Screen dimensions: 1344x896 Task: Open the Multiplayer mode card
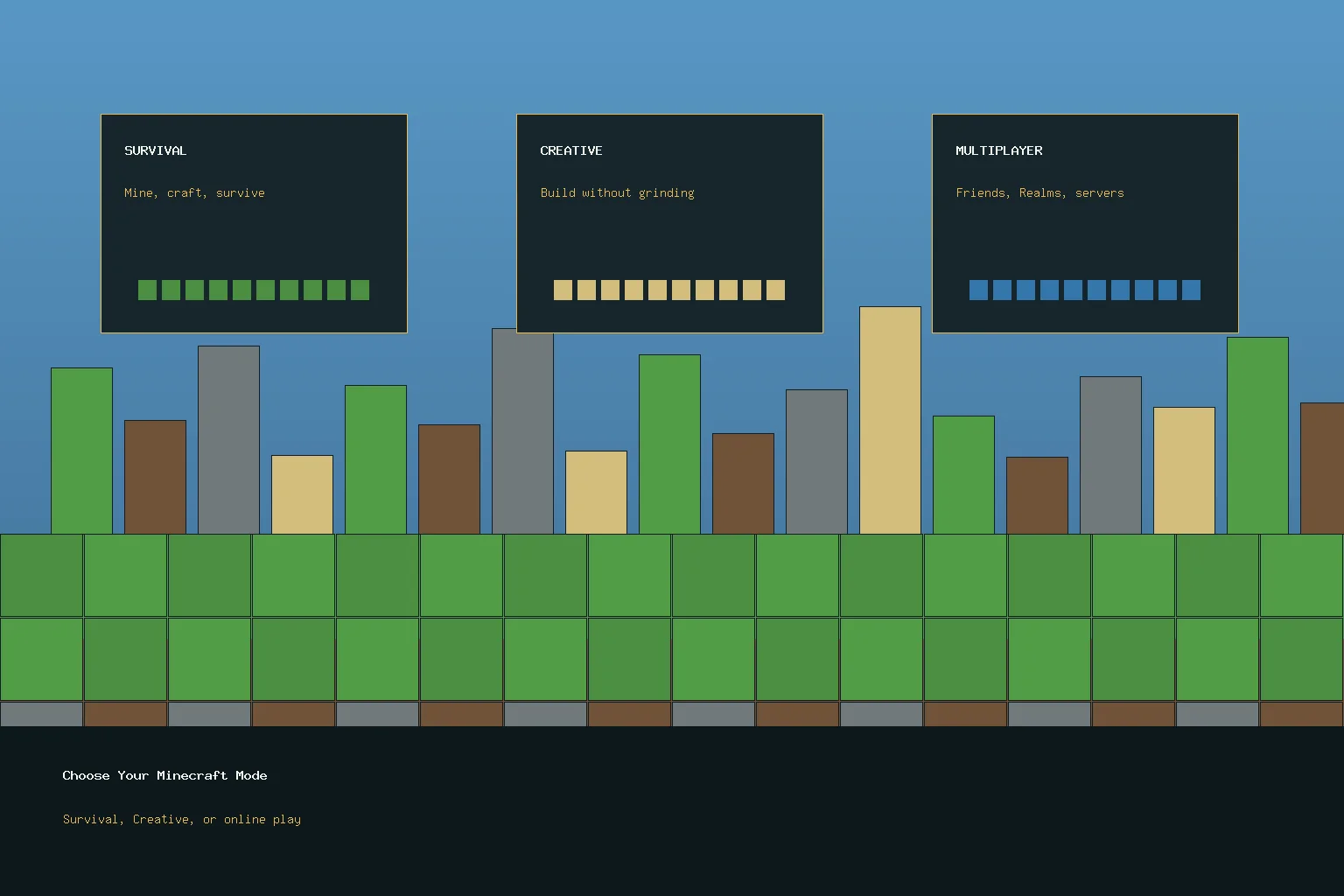click(1085, 223)
